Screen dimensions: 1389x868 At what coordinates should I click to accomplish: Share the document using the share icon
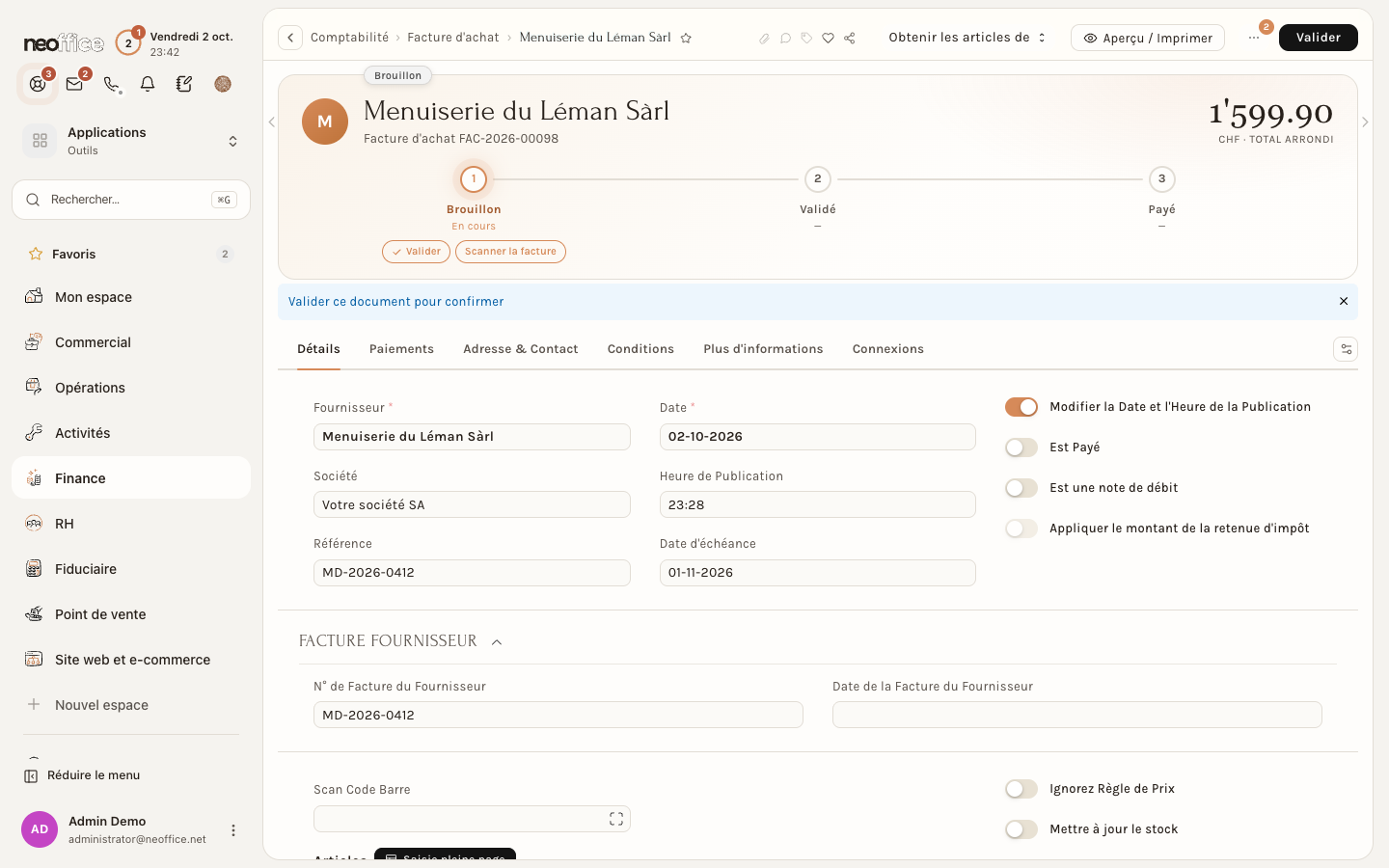pos(850,38)
